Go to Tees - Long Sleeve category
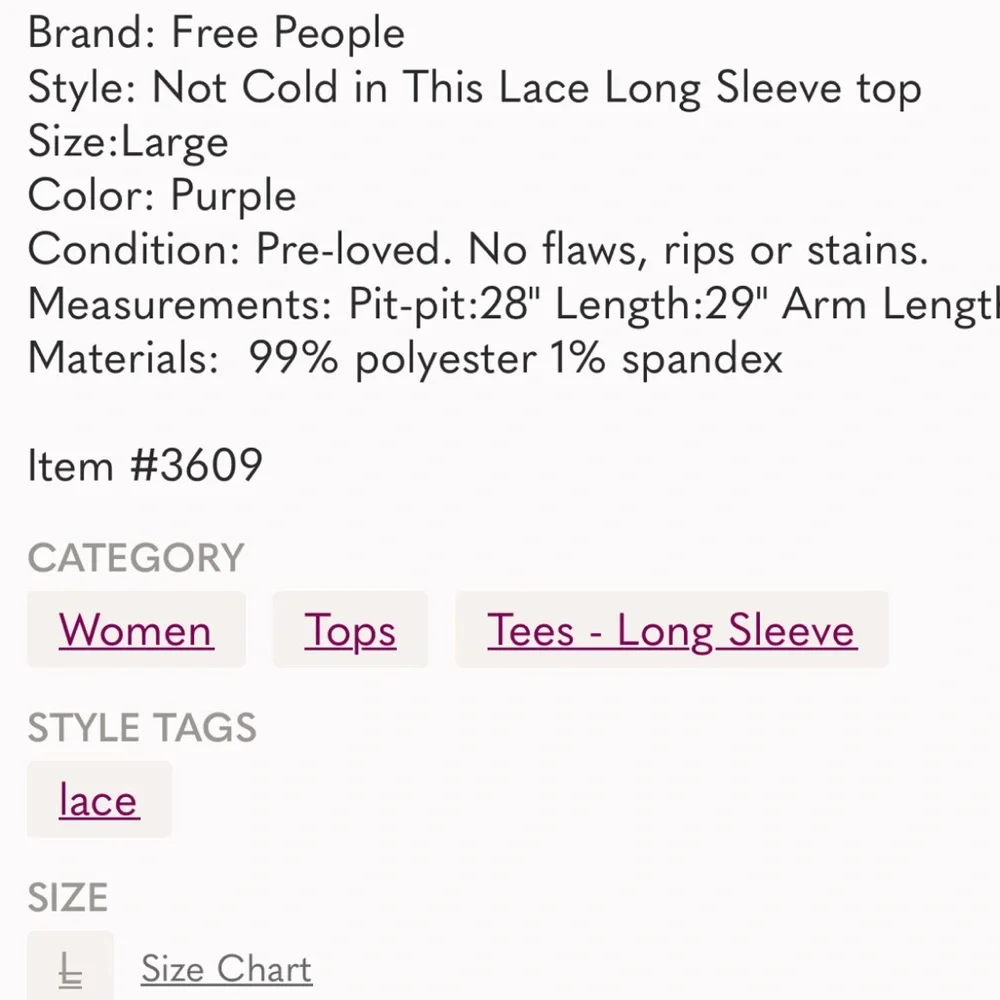Viewport: 1000px width, 1000px height. (671, 630)
